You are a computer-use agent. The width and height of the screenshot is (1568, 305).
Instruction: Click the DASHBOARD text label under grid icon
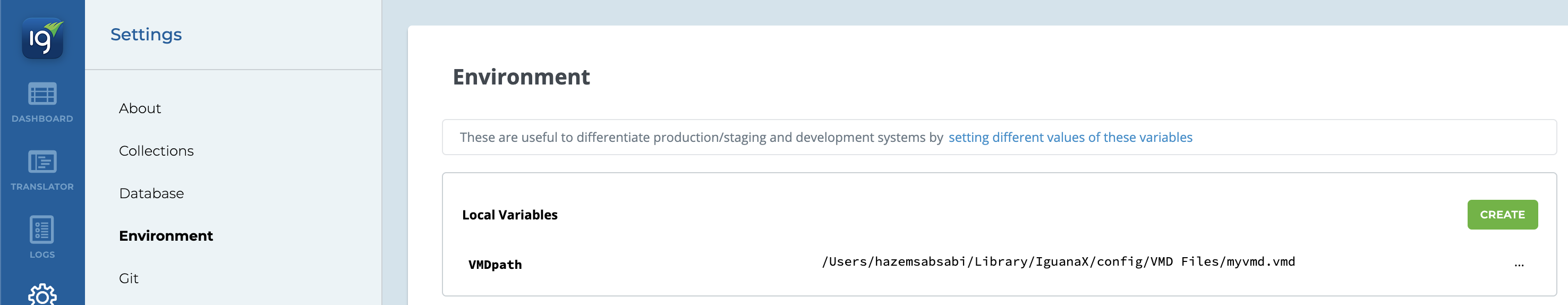(x=42, y=118)
